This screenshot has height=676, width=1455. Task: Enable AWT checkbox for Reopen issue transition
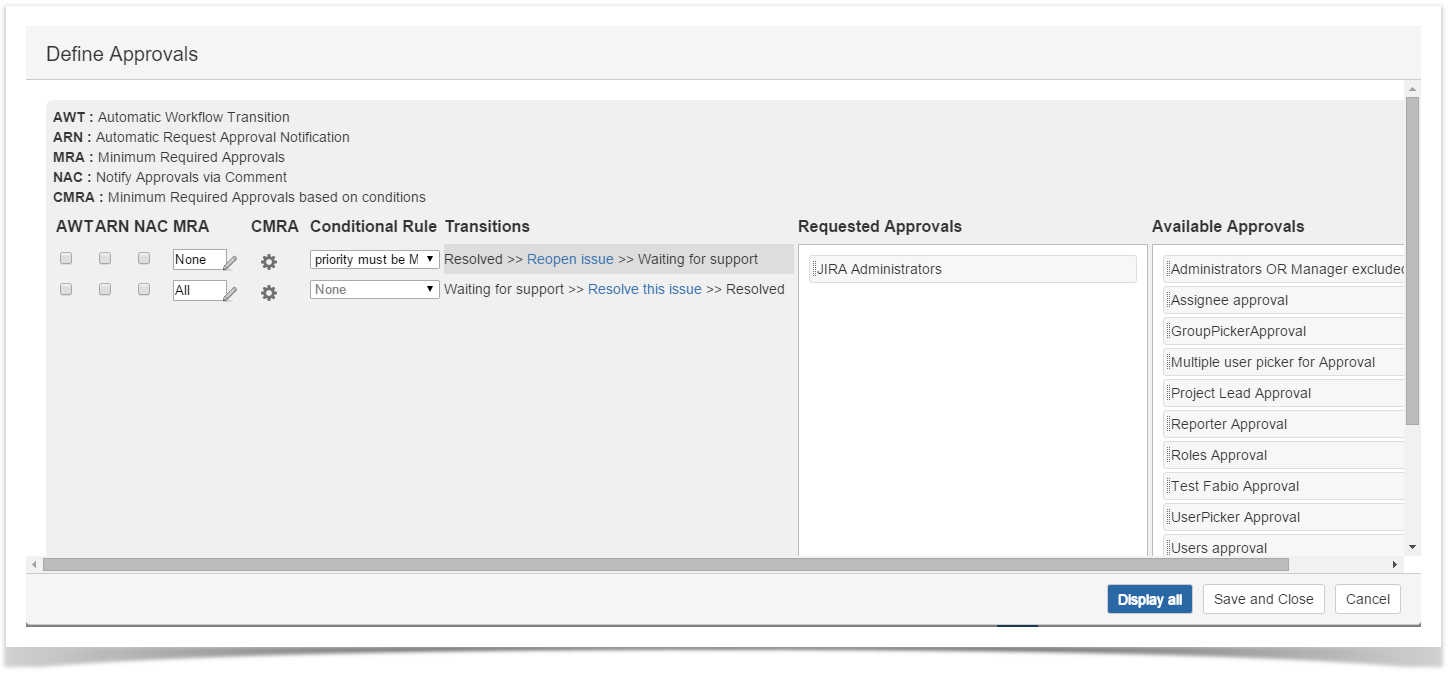pos(66,258)
